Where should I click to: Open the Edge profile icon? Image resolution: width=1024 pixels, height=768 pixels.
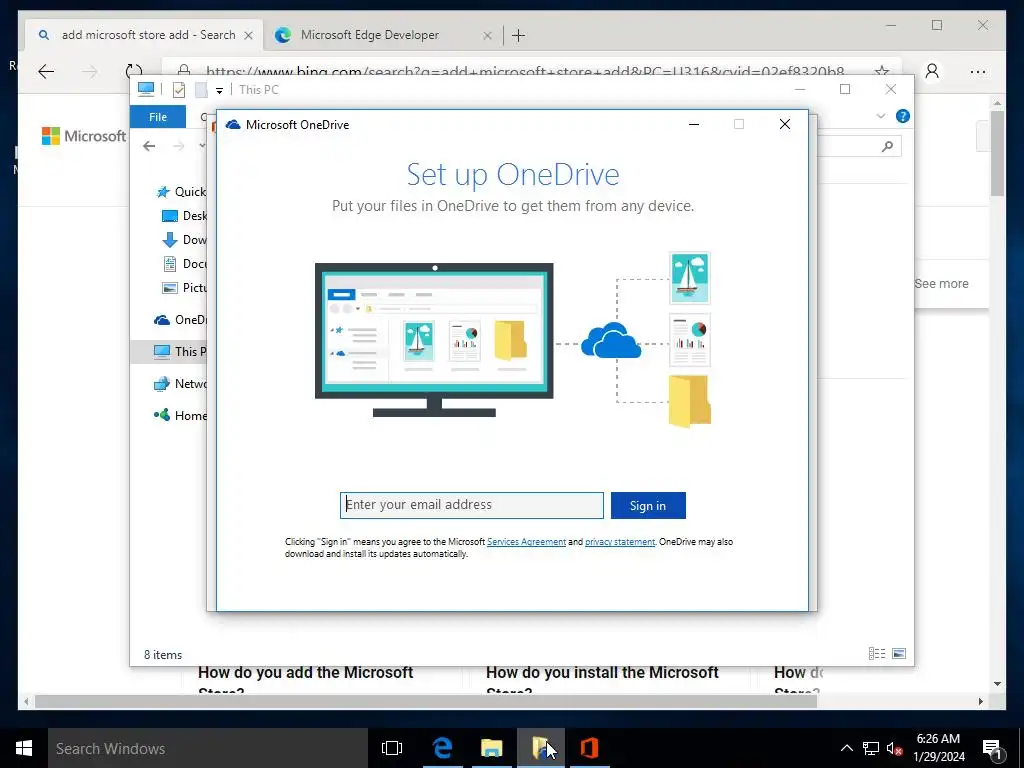tap(933, 71)
